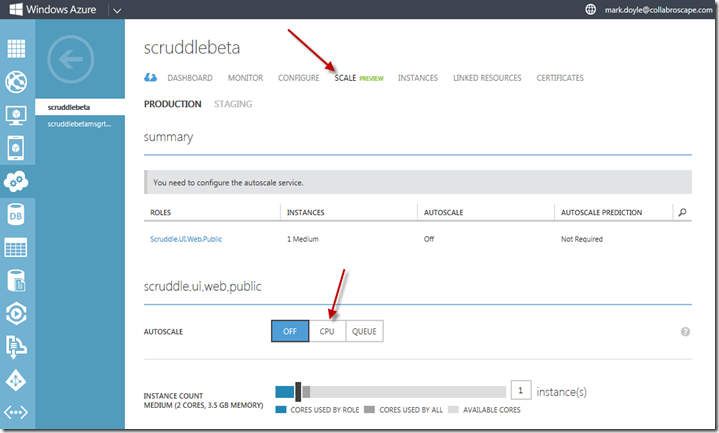
Task: Click the quick start cloud icon beside Dashboard
Action: click(150, 78)
